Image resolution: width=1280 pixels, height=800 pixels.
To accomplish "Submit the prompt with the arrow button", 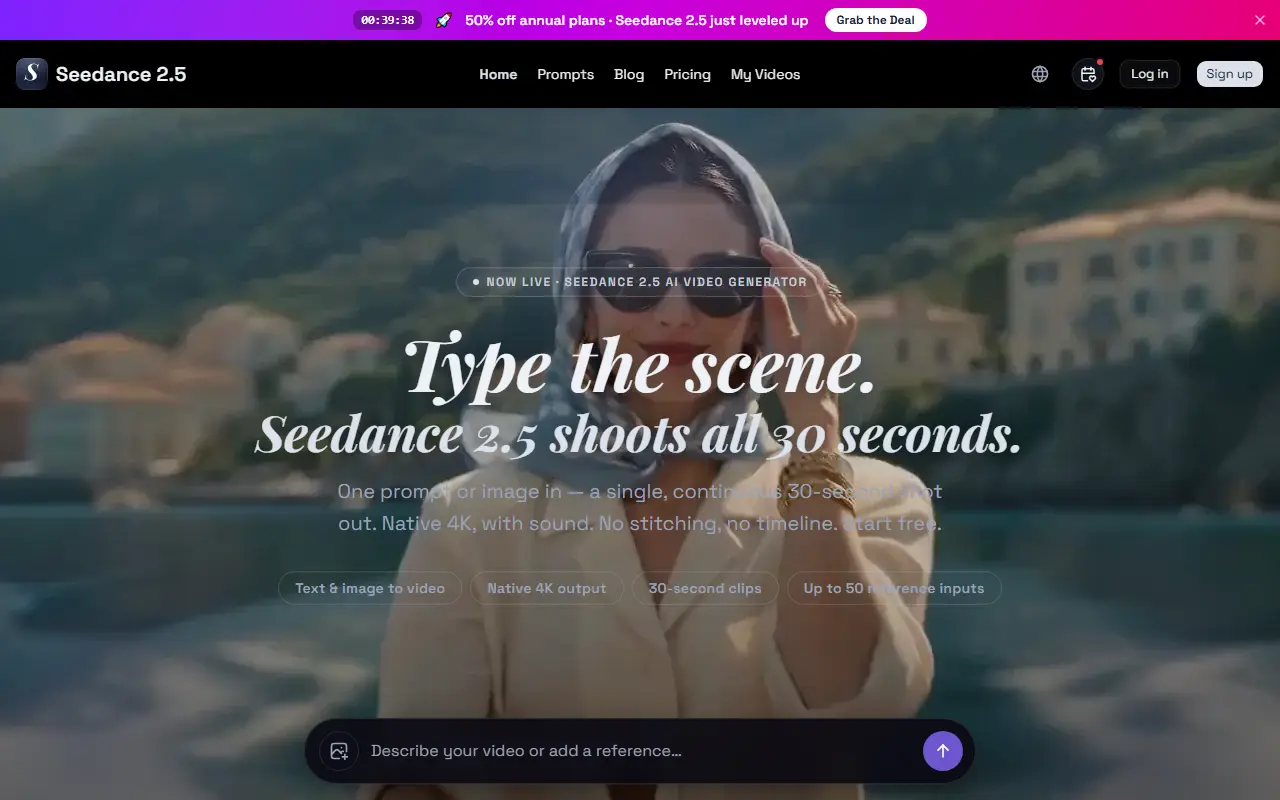I will 943,751.
